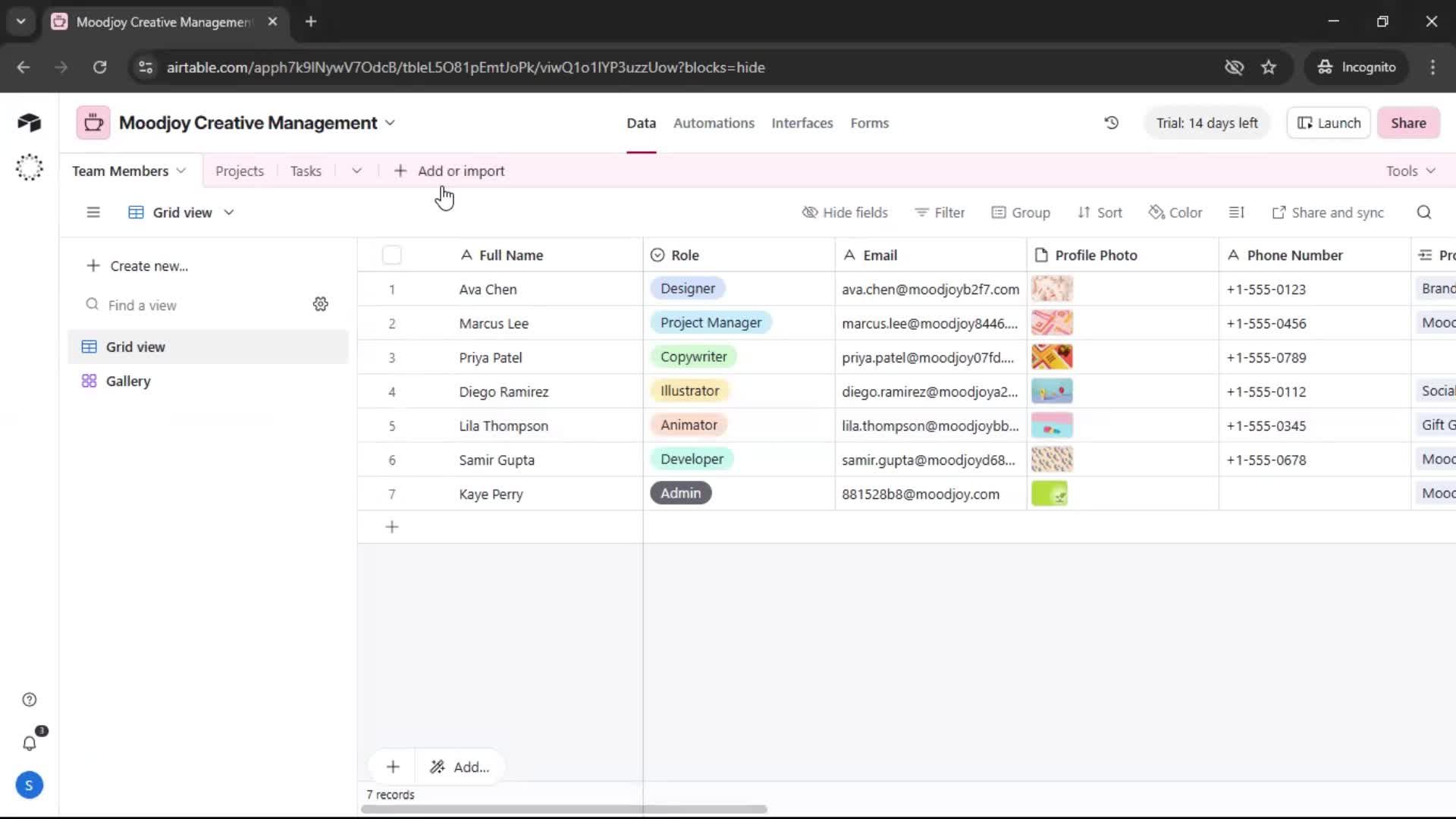Open the Sort option
This screenshot has height=819, width=1456.
[x=1100, y=212]
